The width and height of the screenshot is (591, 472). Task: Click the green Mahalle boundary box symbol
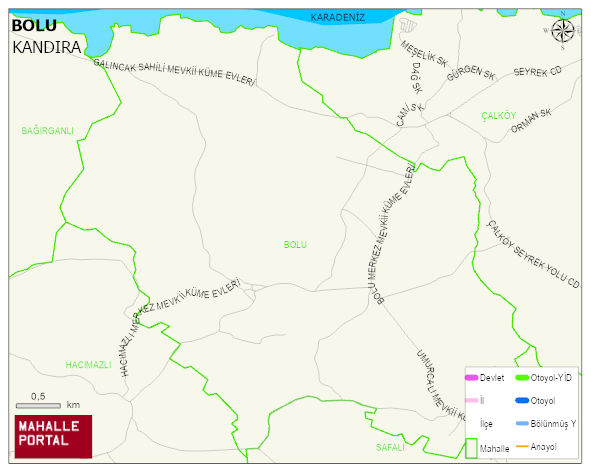471,449
